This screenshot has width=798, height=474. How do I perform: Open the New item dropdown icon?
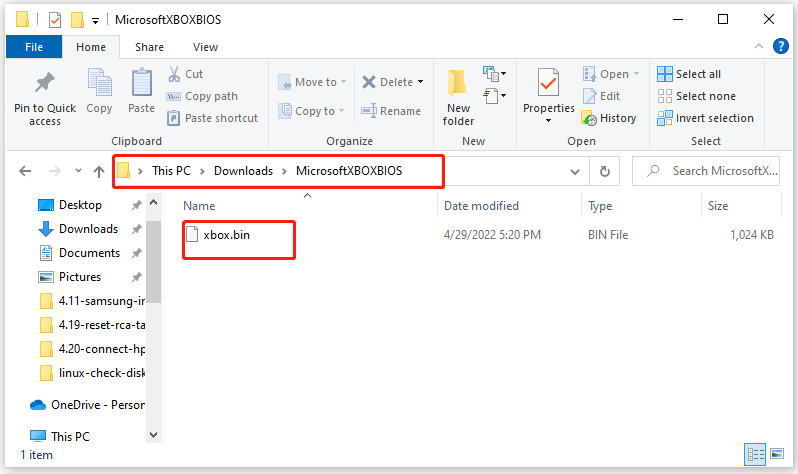494,74
